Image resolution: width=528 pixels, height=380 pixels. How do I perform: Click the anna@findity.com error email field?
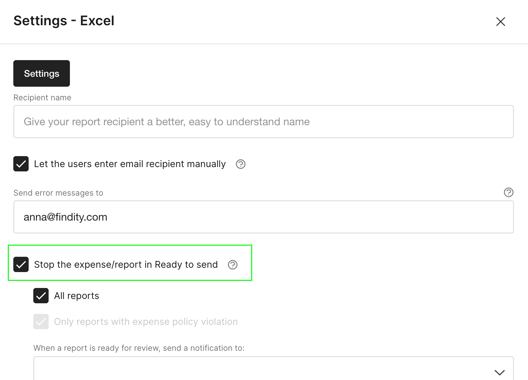click(x=263, y=217)
